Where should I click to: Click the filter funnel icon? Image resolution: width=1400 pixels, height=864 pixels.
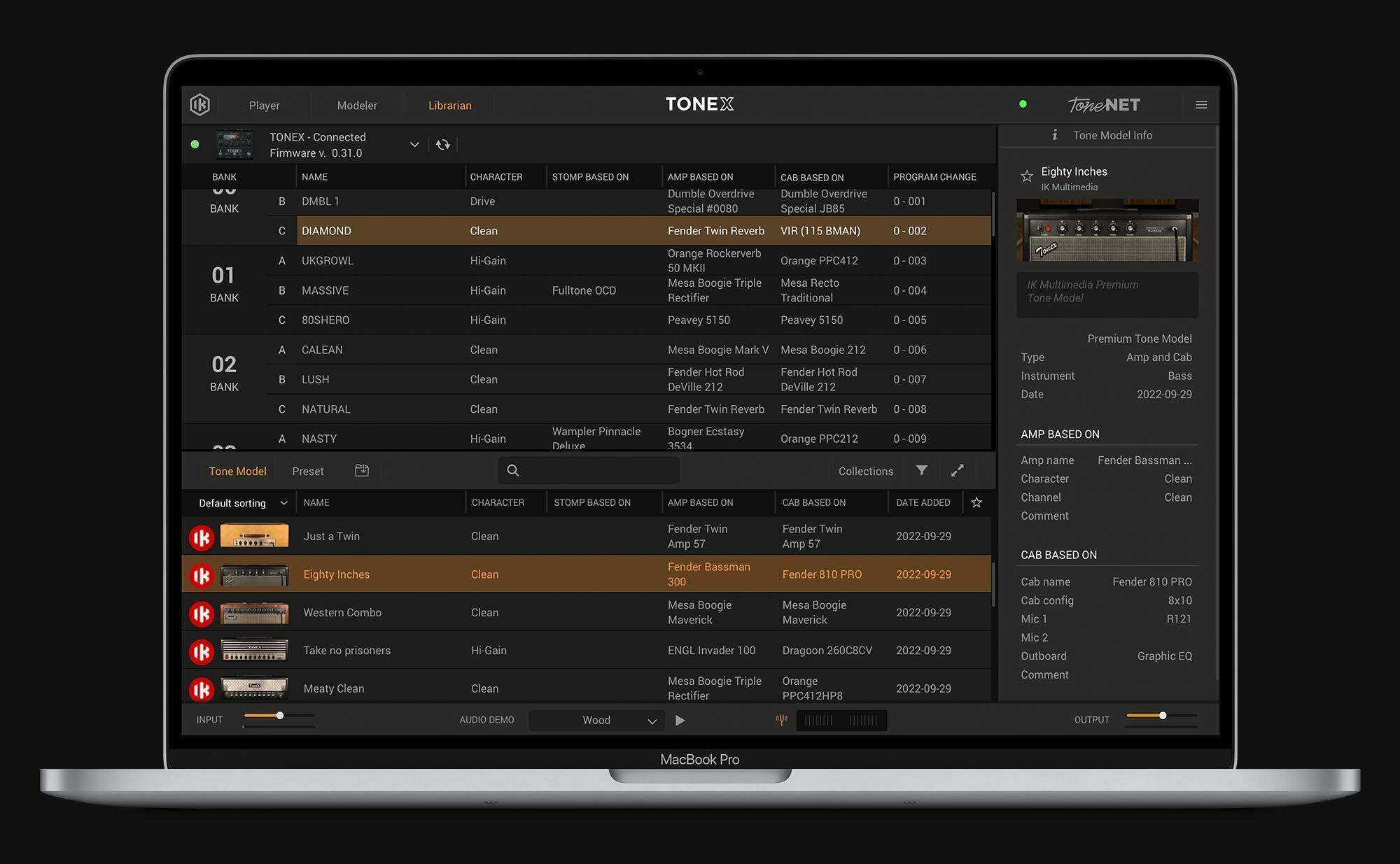point(922,471)
